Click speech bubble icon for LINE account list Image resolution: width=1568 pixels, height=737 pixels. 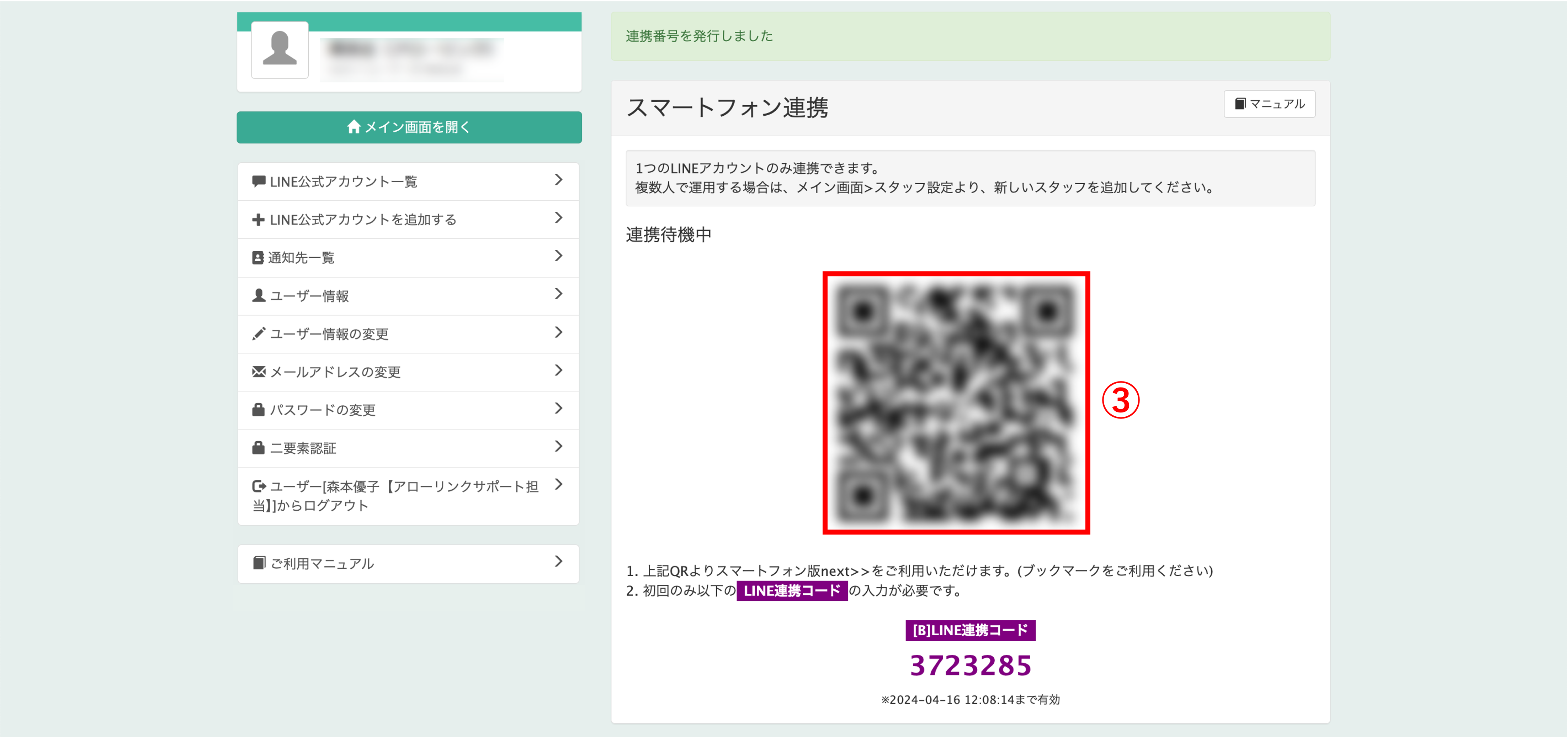pyautogui.click(x=258, y=181)
